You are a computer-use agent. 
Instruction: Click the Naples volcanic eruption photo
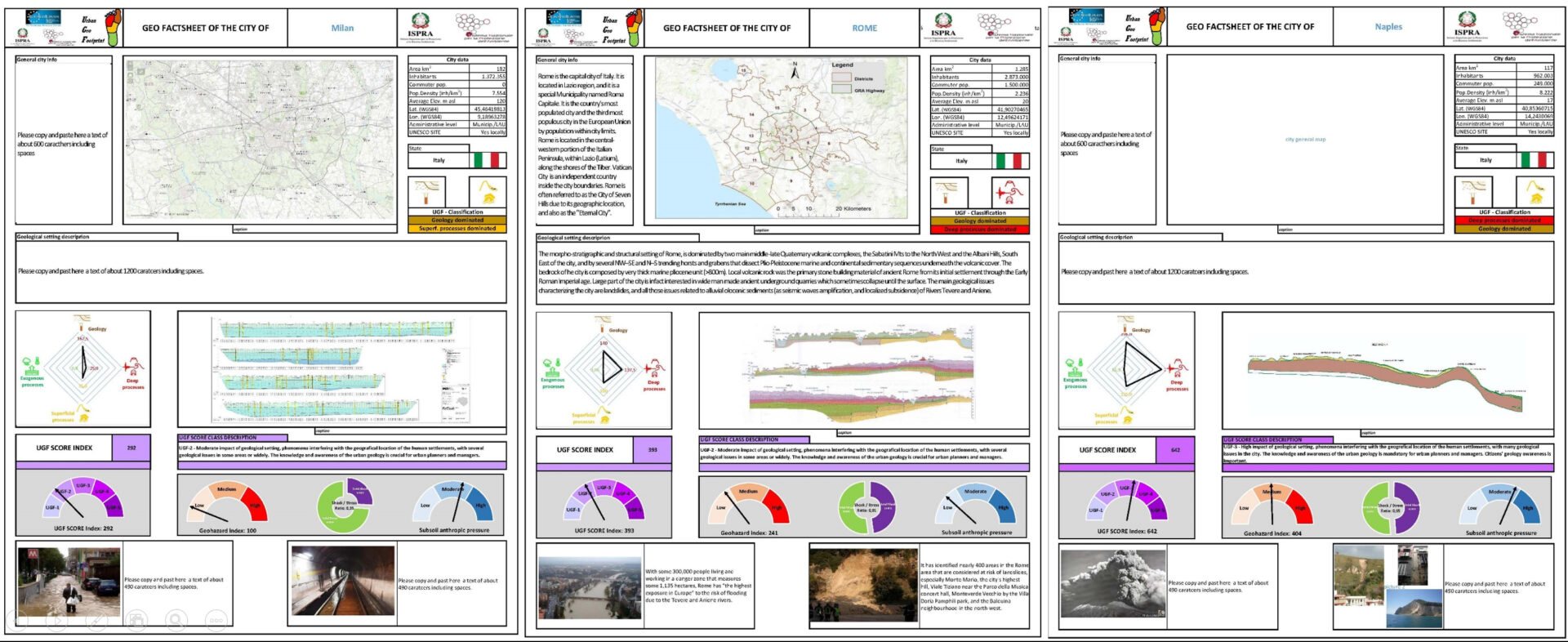[1111, 583]
